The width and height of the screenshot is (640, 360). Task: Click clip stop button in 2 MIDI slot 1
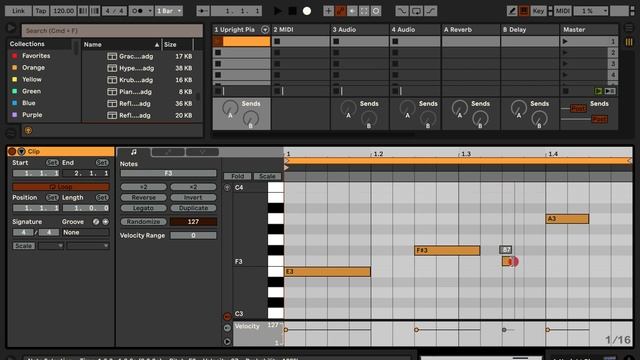pos(277,41)
